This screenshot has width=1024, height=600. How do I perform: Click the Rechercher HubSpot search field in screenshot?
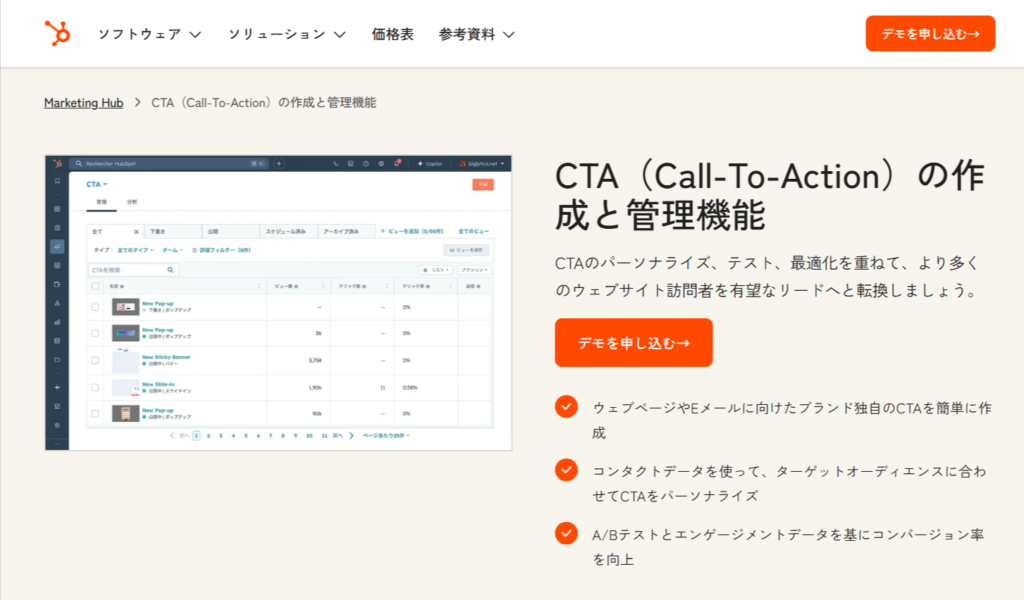pos(168,163)
